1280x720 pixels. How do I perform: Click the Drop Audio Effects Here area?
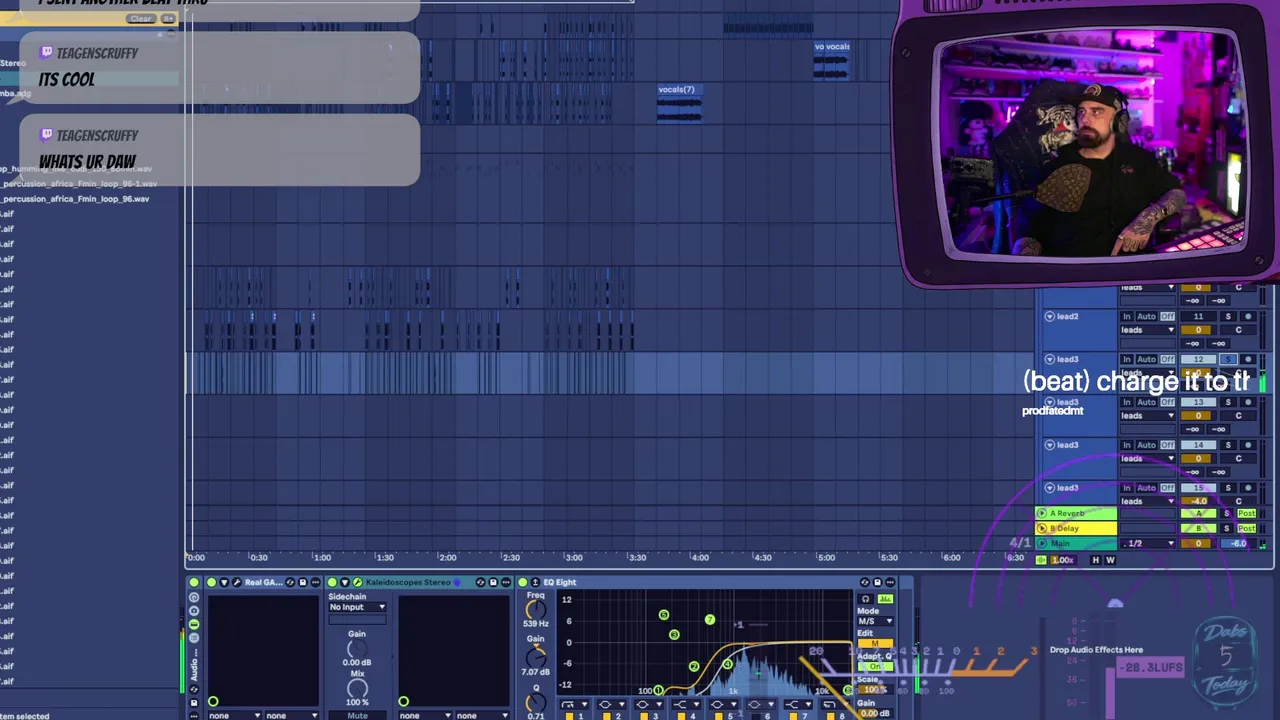[1096, 650]
